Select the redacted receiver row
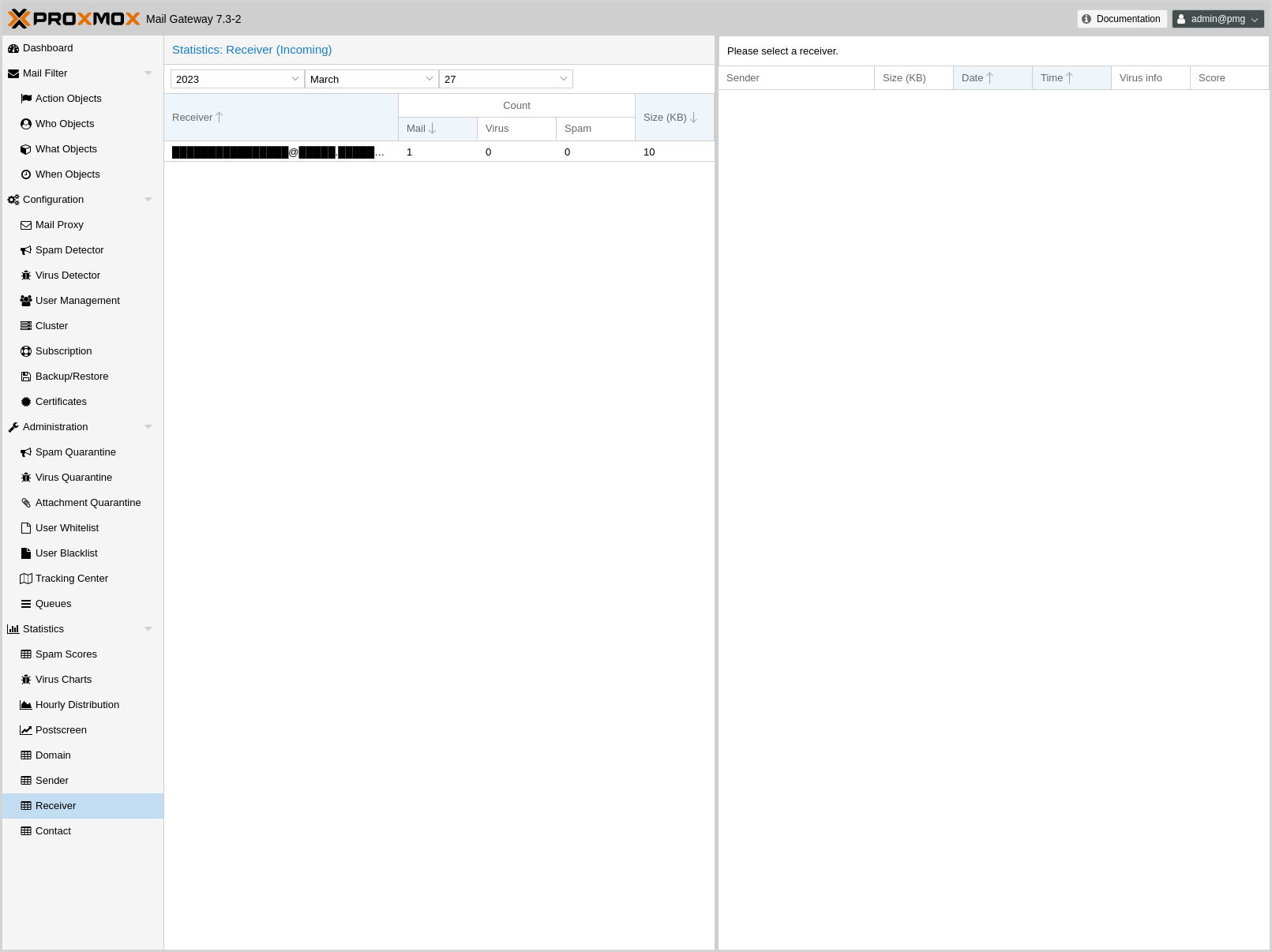1272x952 pixels. coord(276,152)
